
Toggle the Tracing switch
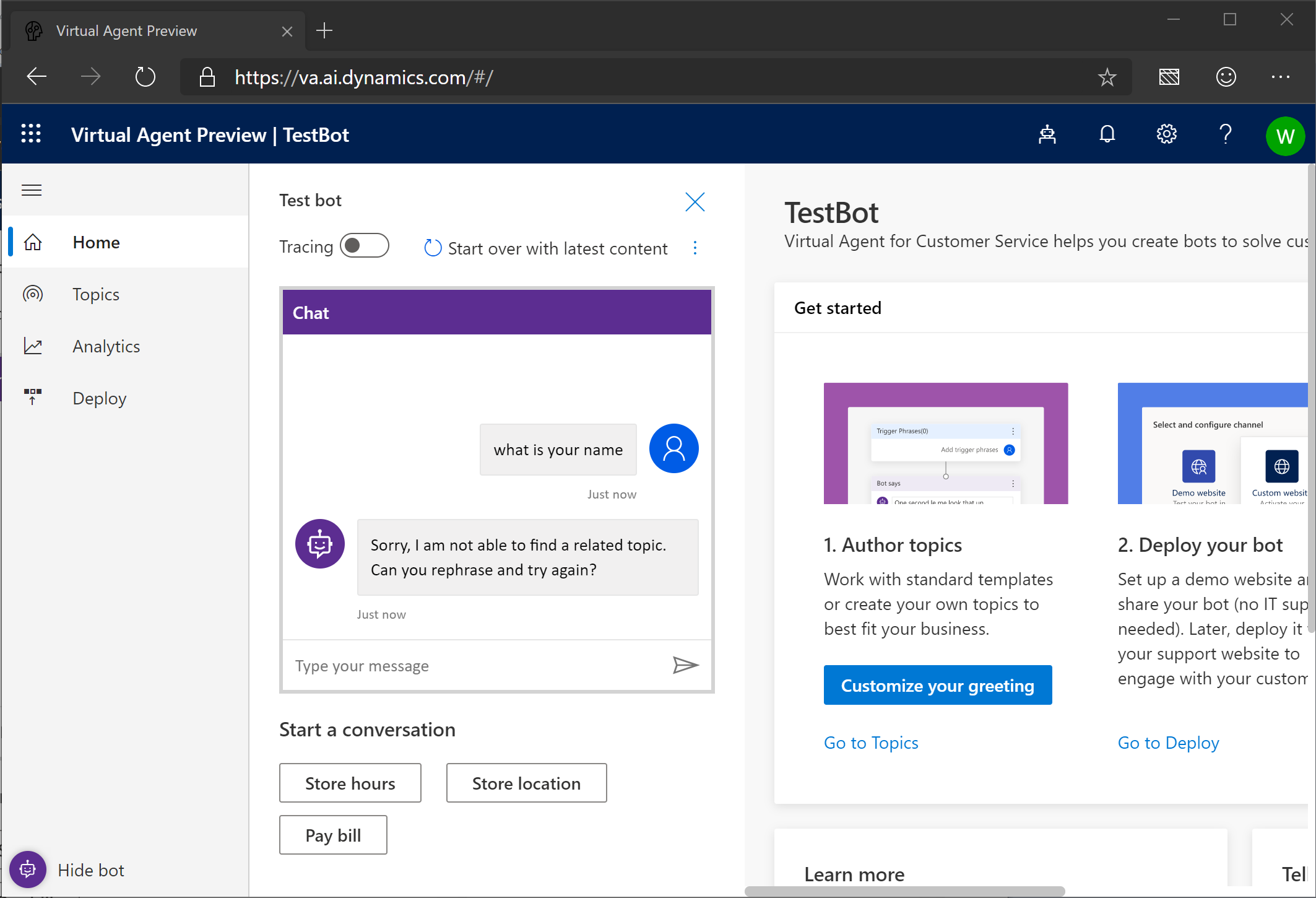tap(365, 246)
